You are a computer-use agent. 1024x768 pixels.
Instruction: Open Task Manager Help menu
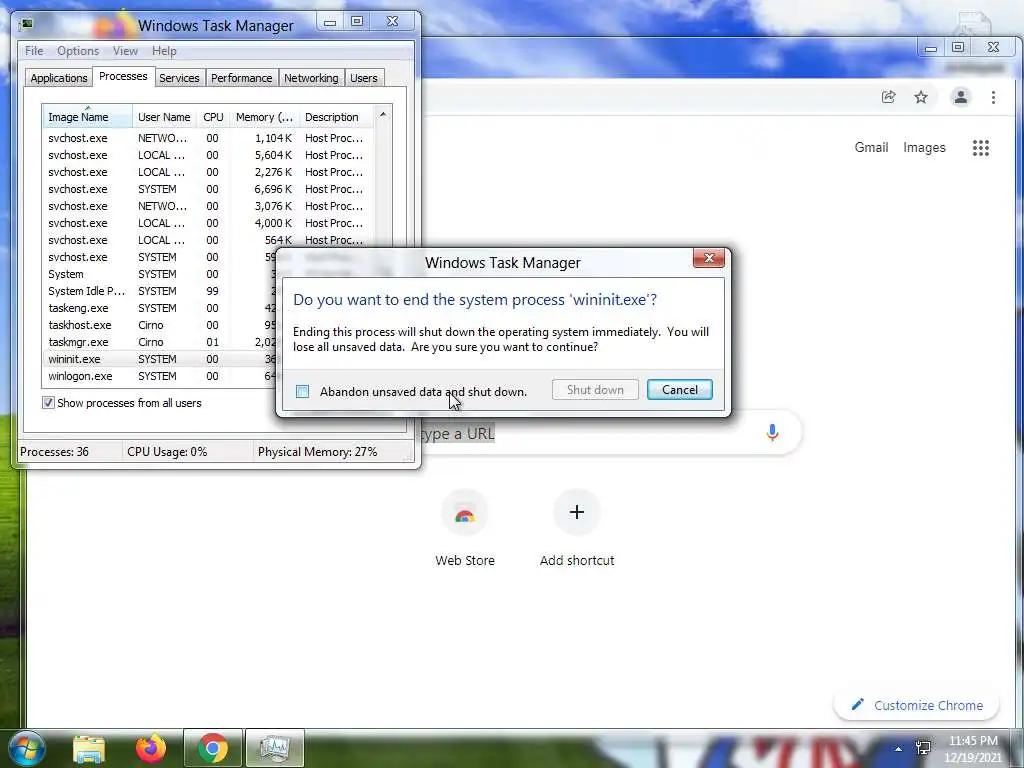click(x=164, y=51)
